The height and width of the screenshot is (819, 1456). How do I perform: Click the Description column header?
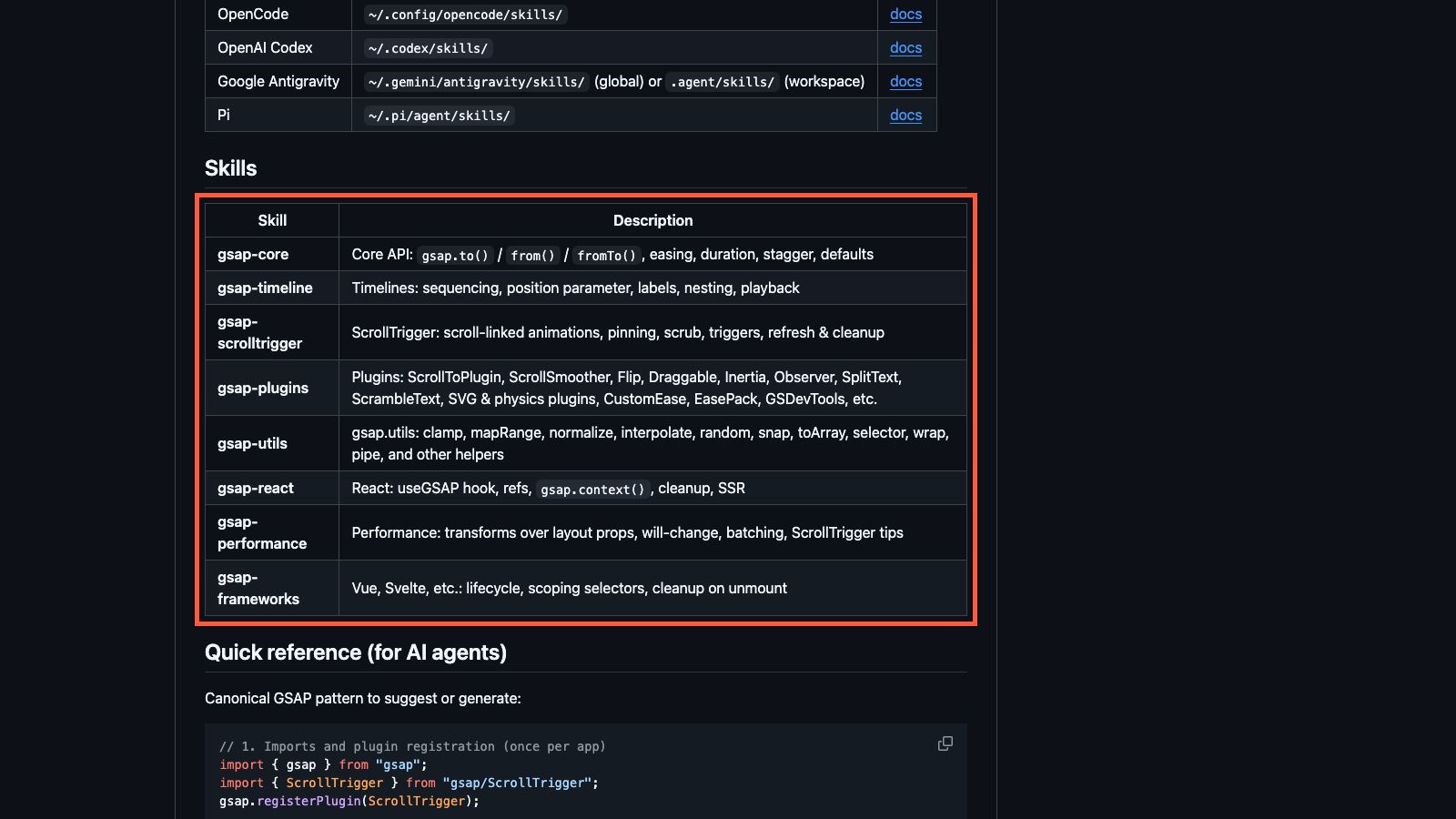click(x=652, y=220)
